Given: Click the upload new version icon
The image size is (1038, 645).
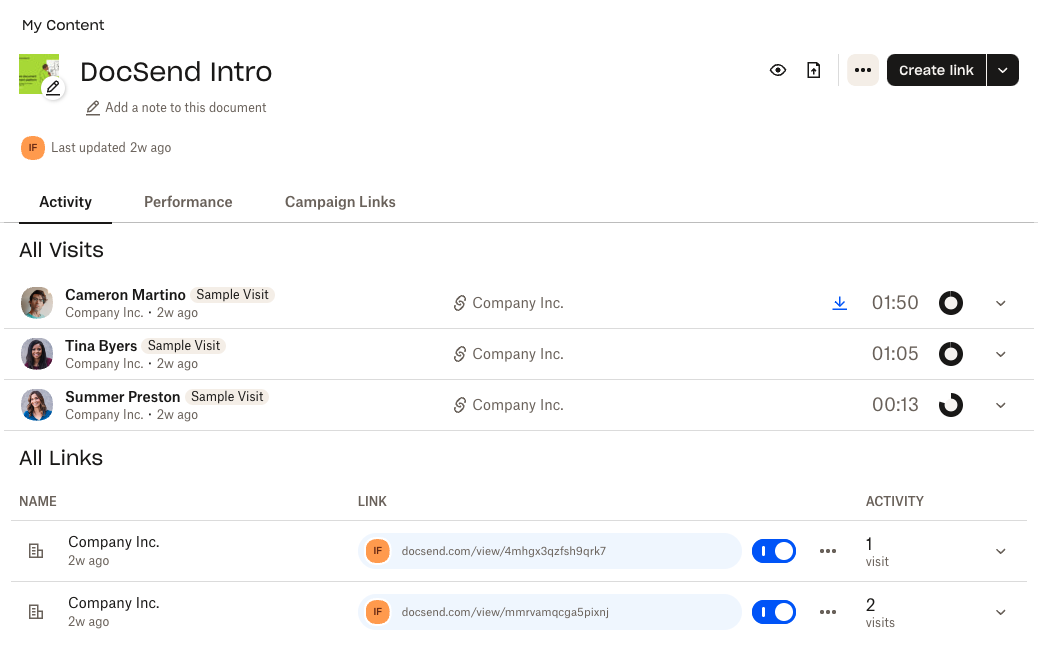Looking at the screenshot, I should click(814, 70).
